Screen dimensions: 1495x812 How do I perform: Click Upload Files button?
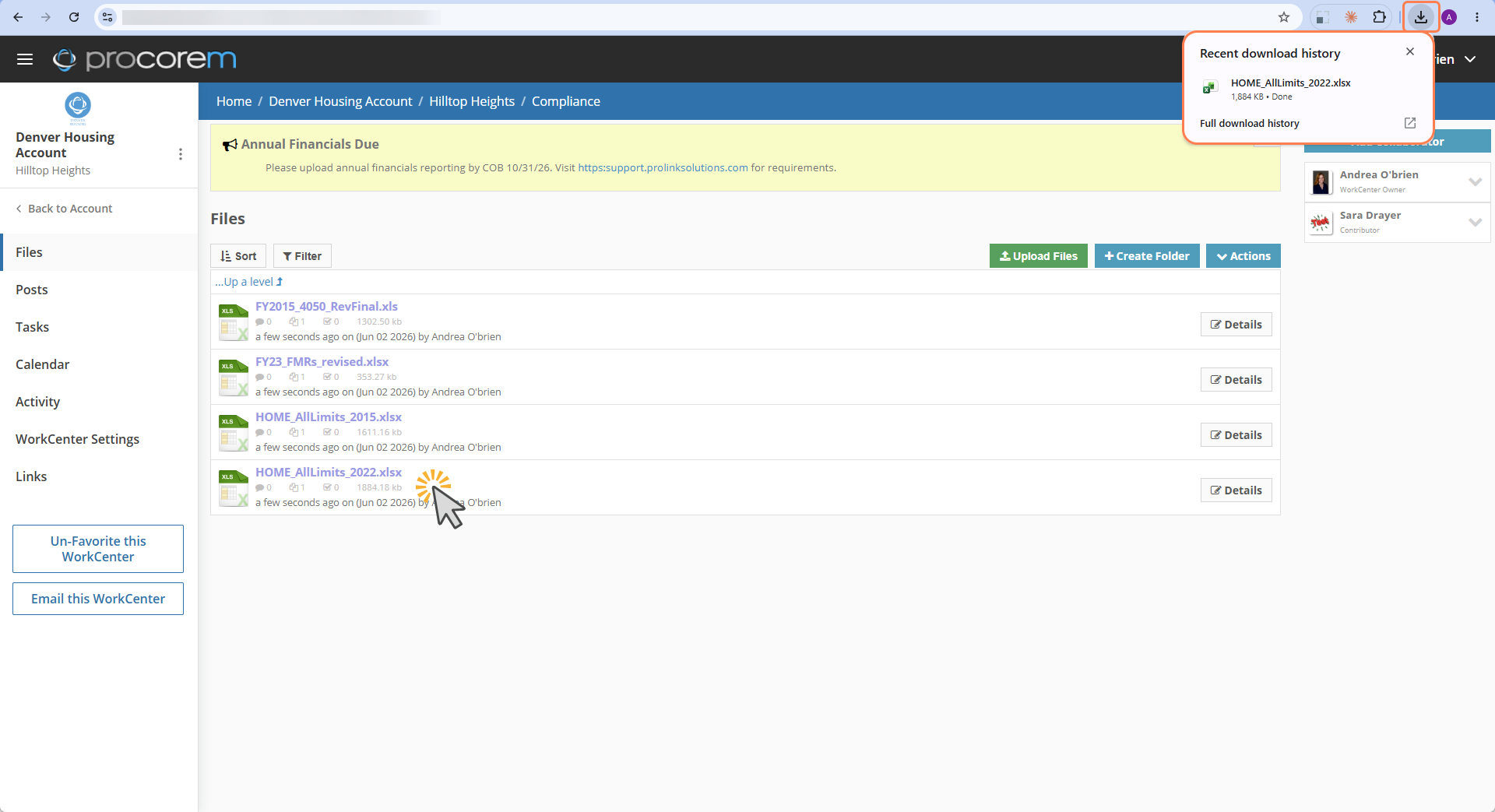point(1038,256)
